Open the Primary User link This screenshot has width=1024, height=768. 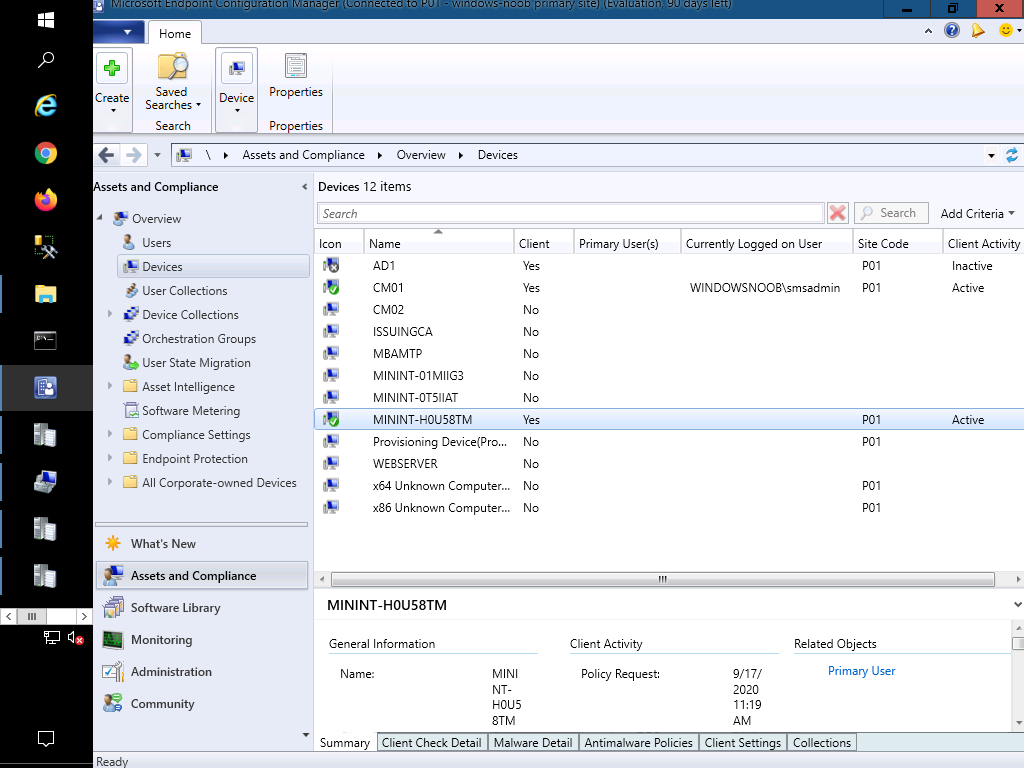(861, 671)
